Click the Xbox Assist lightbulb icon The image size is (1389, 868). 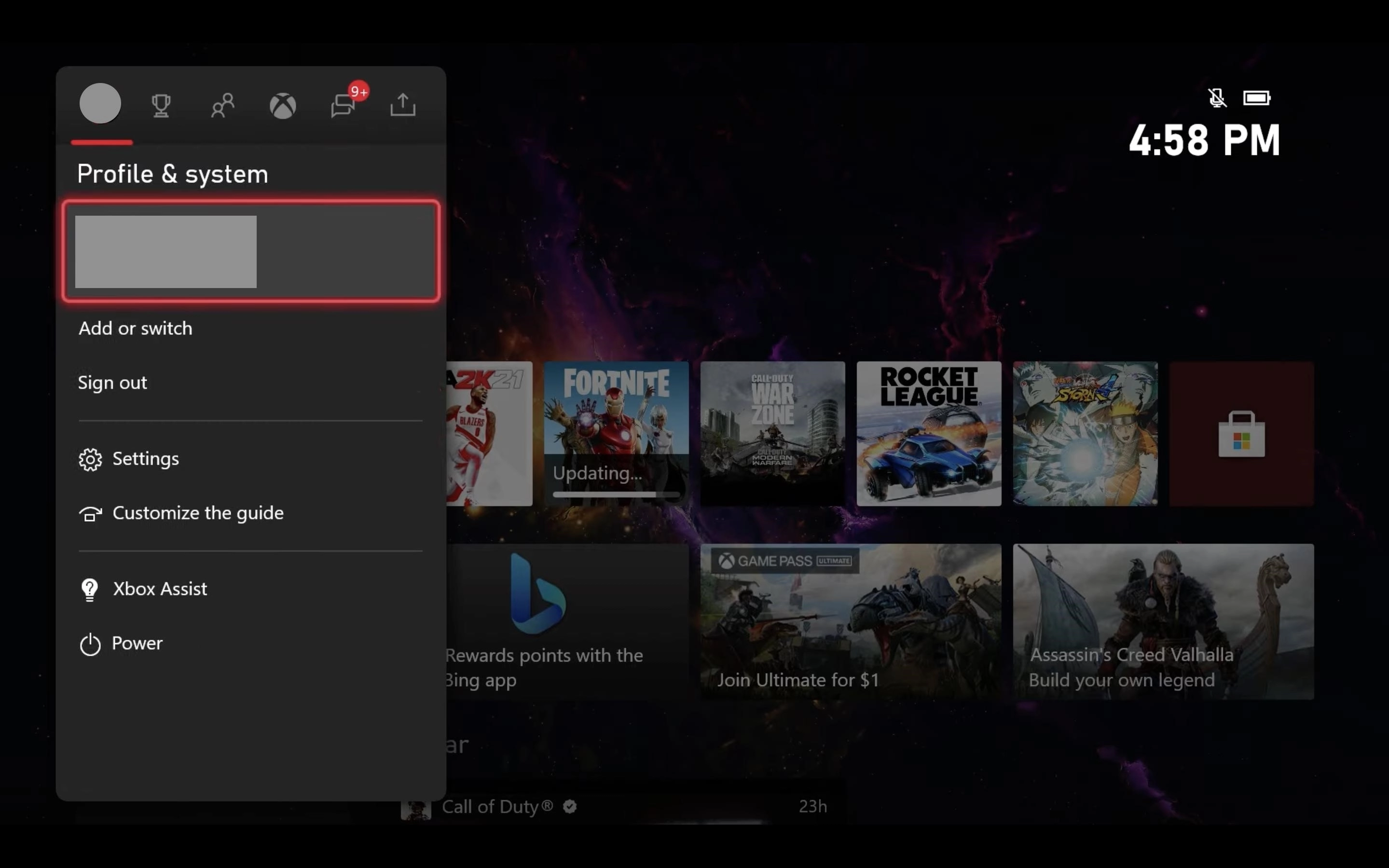click(x=90, y=590)
